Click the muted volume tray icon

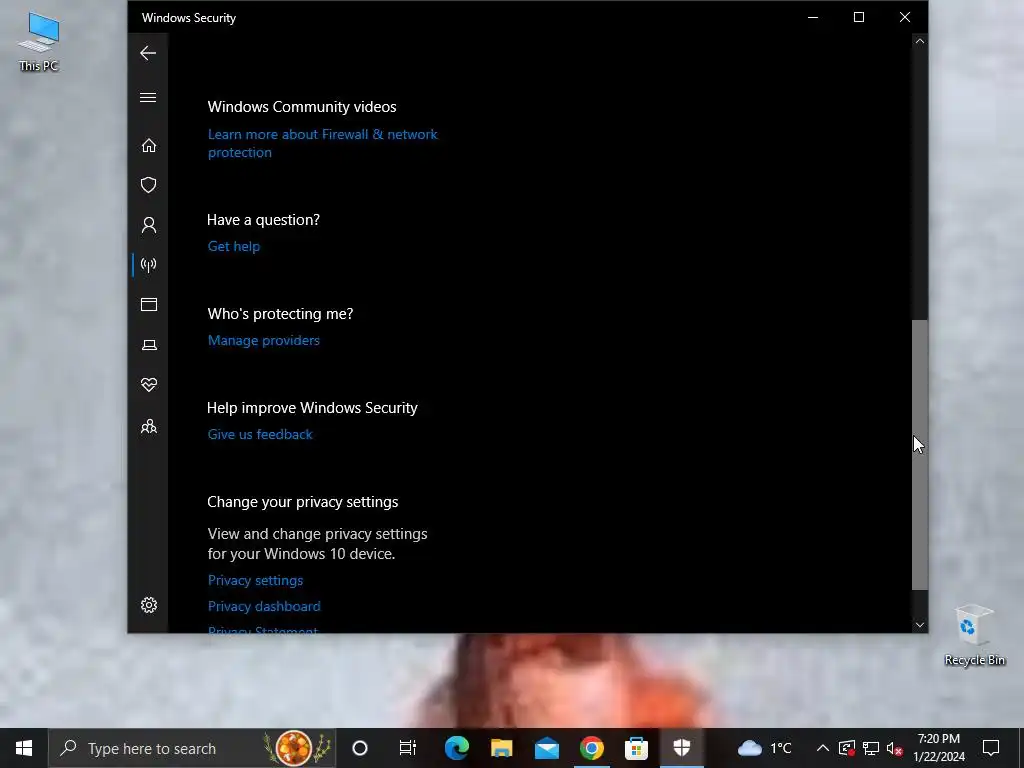tap(895, 748)
